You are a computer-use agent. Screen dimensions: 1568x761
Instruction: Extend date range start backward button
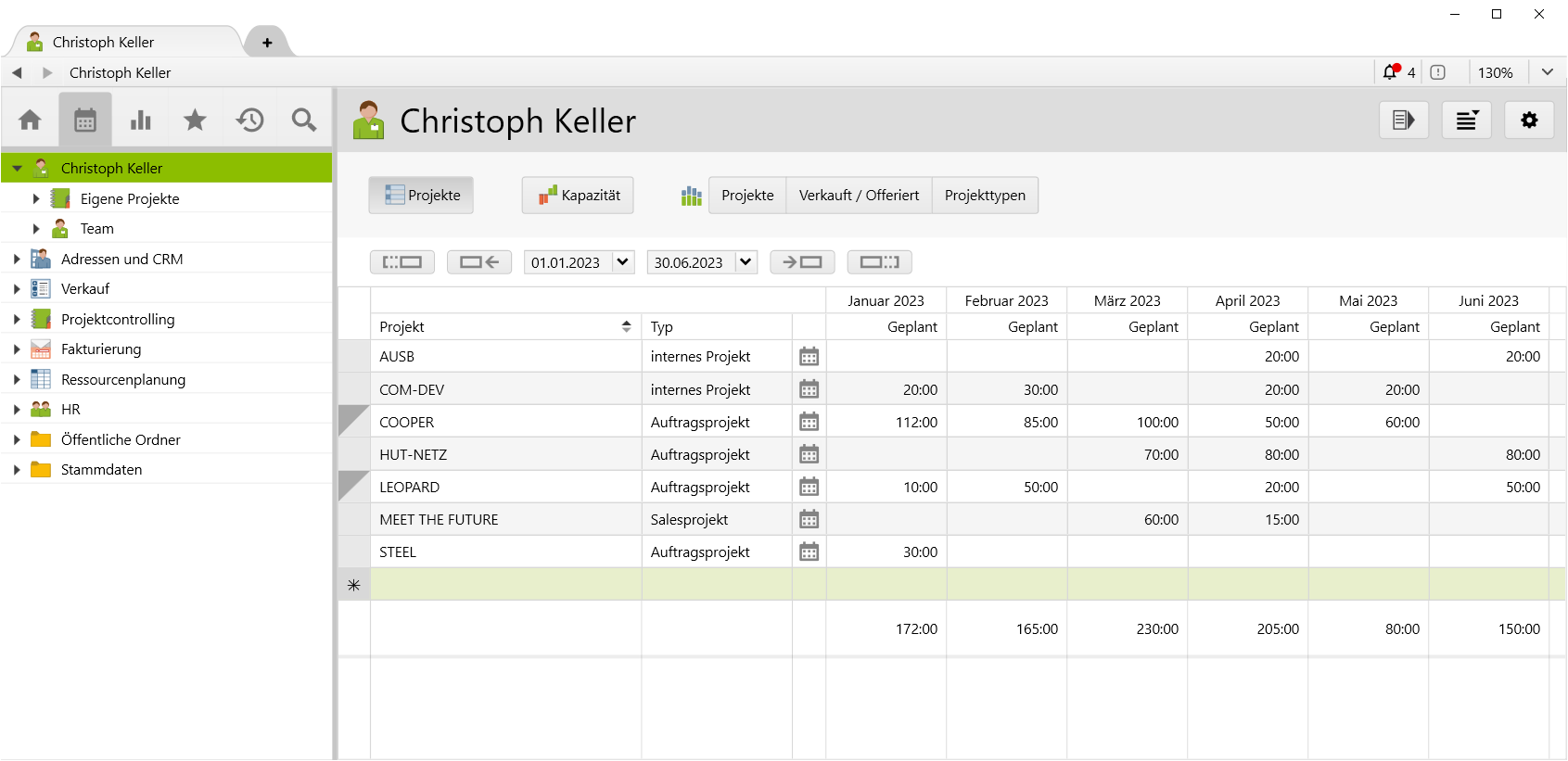pyautogui.click(x=402, y=262)
